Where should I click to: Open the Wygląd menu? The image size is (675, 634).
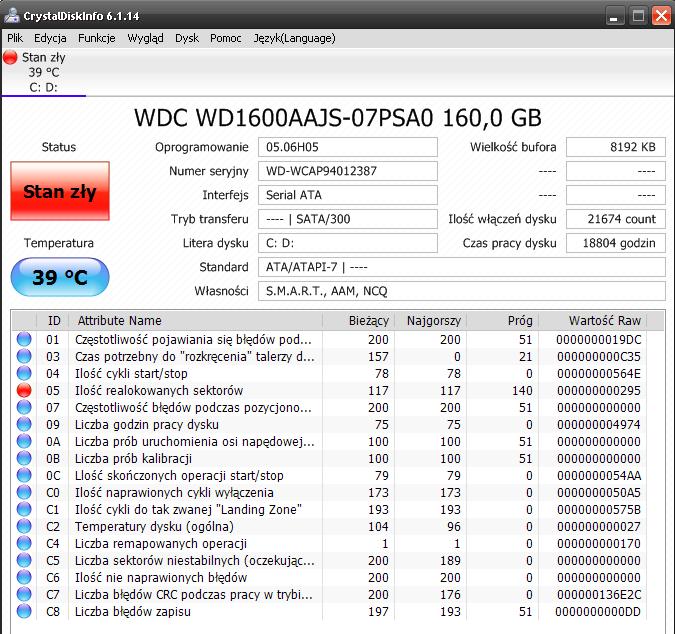coord(146,38)
